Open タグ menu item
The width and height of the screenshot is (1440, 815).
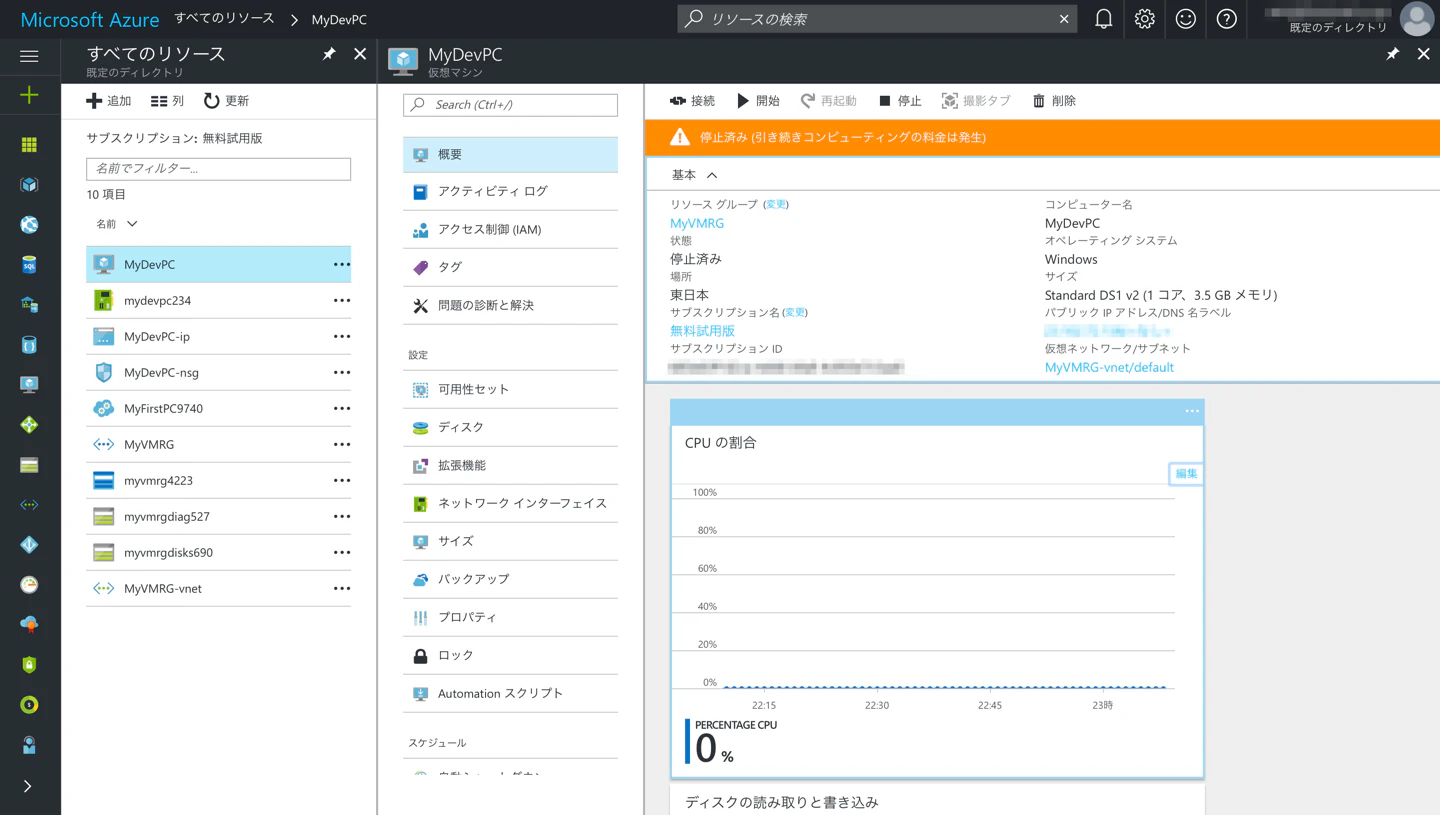point(510,267)
